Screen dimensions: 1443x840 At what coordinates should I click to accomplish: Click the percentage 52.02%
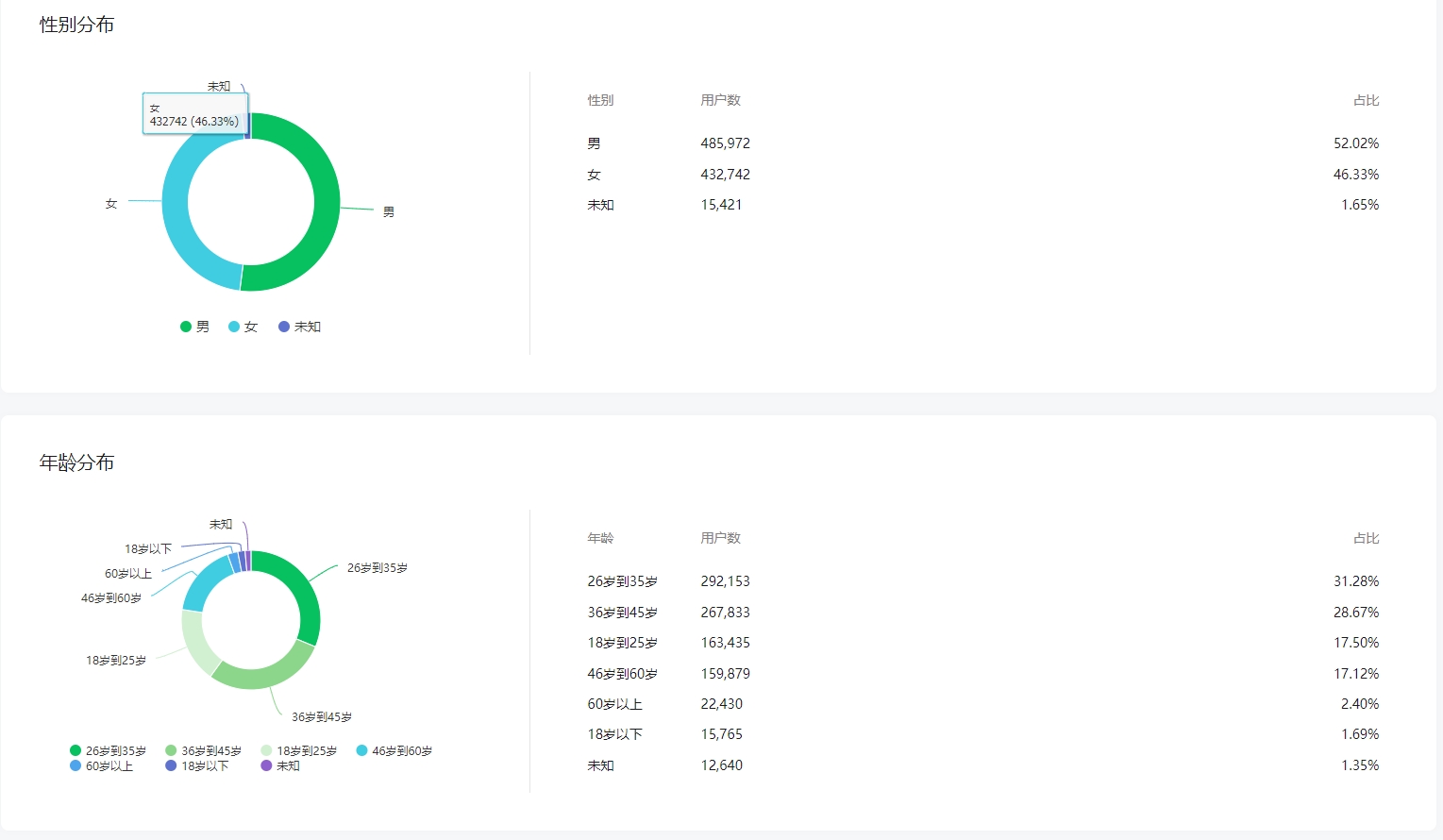click(x=1356, y=143)
